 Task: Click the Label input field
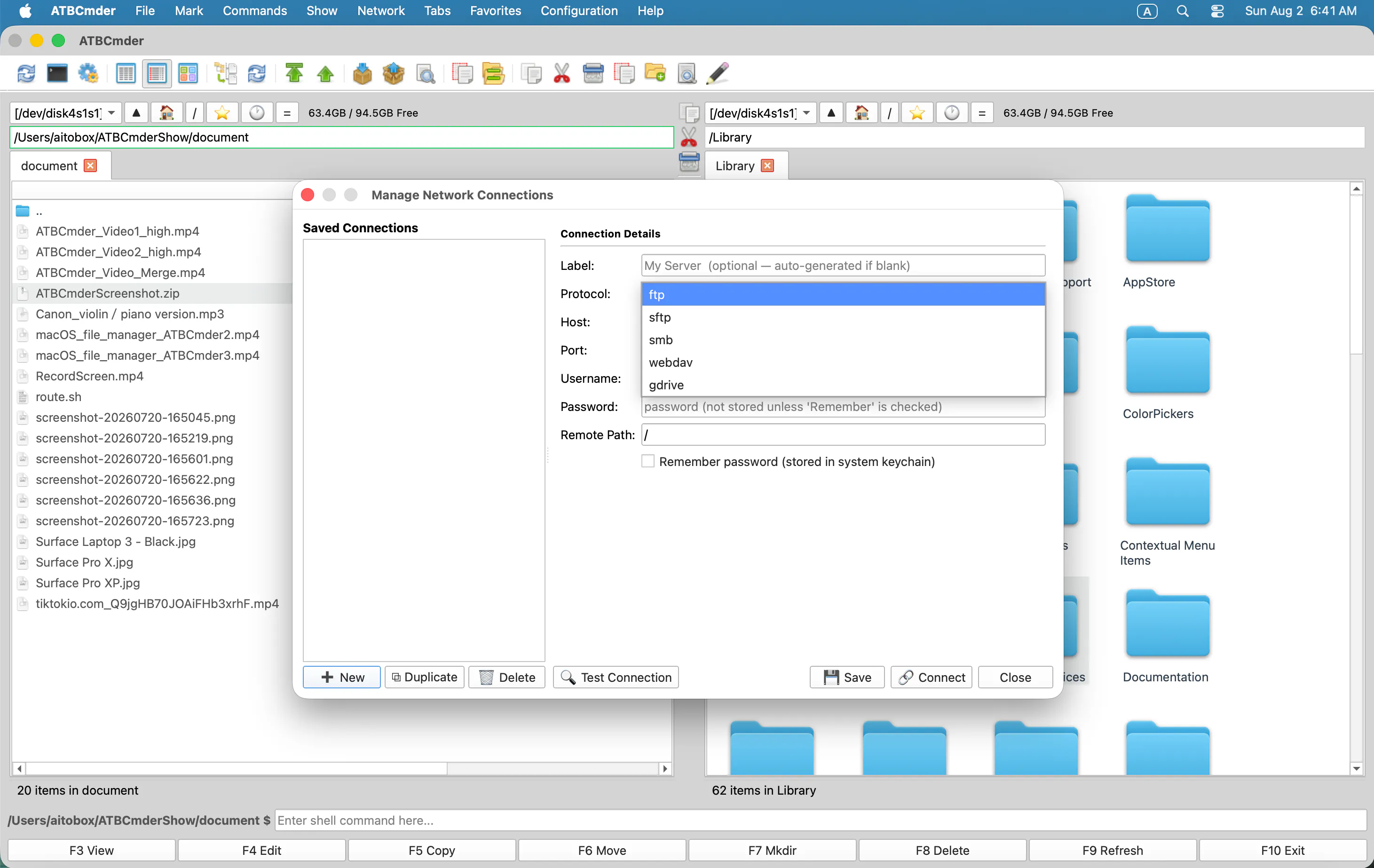[843, 265]
